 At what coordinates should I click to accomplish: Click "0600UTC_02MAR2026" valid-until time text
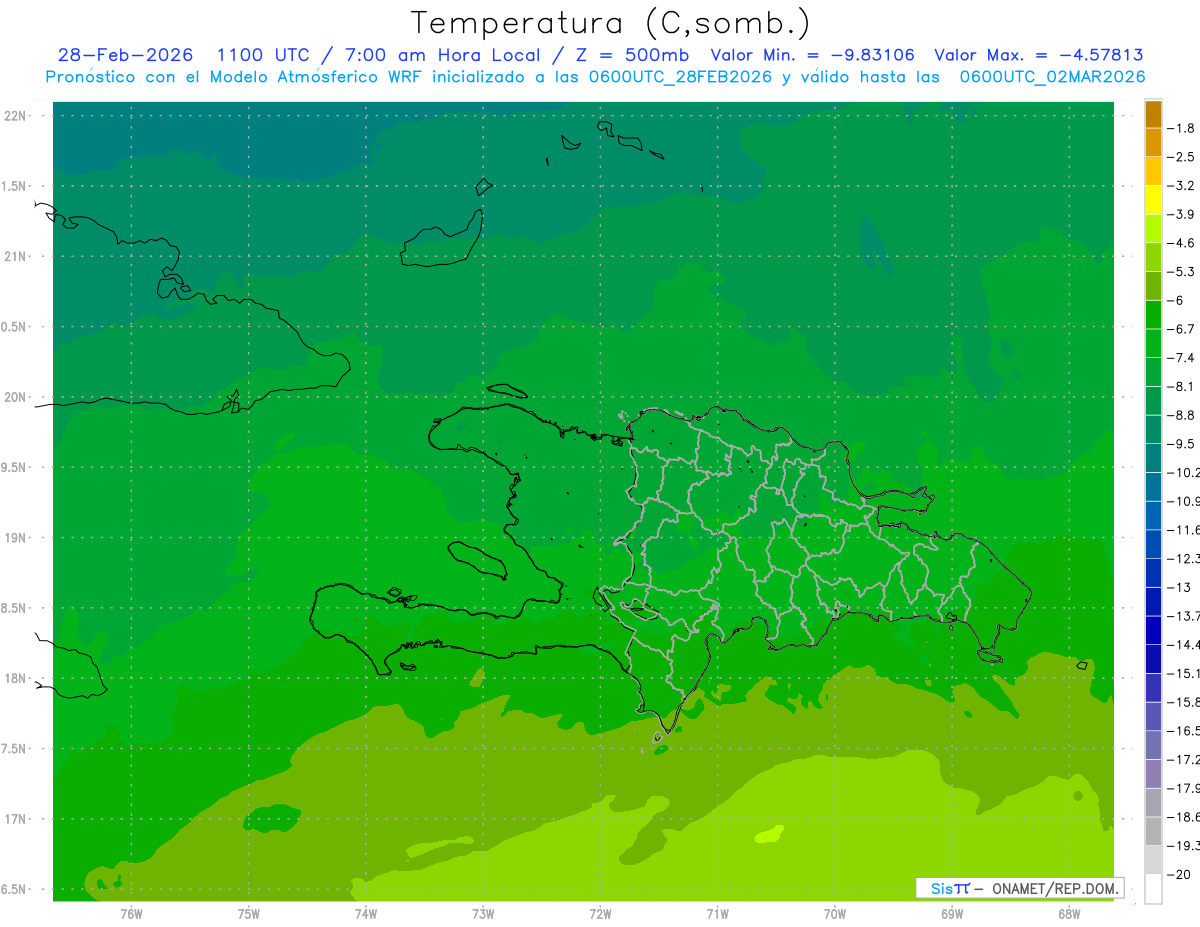(x=1052, y=76)
